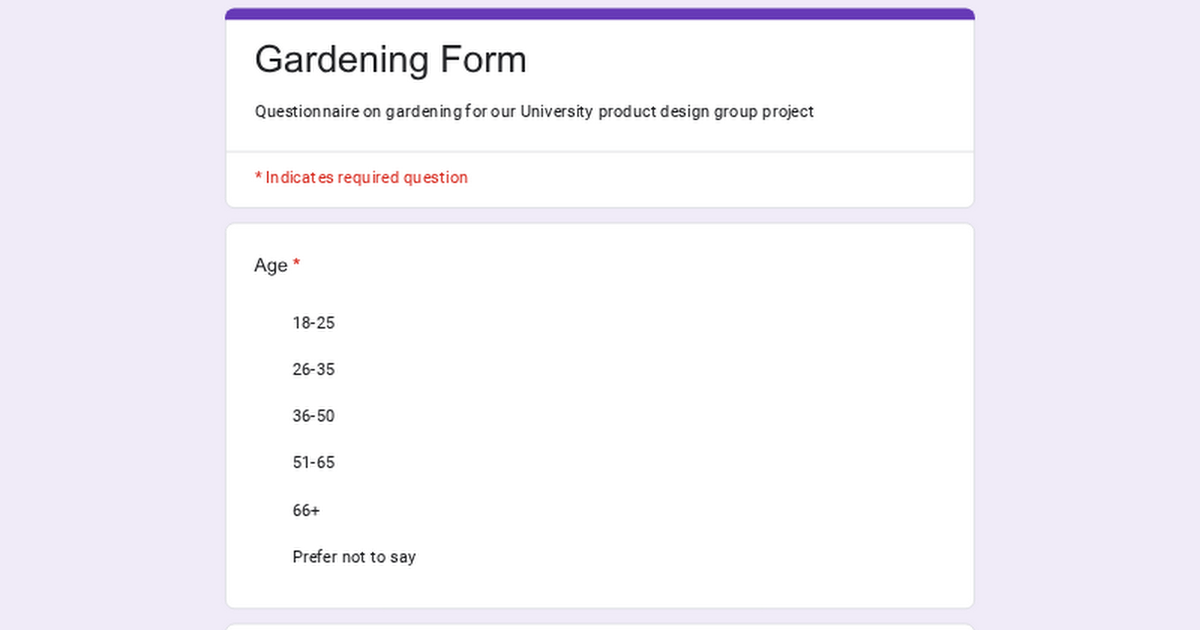Select the 18-25 age option
Viewport: 1200px width, 630px height.
pyautogui.click(x=313, y=323)
